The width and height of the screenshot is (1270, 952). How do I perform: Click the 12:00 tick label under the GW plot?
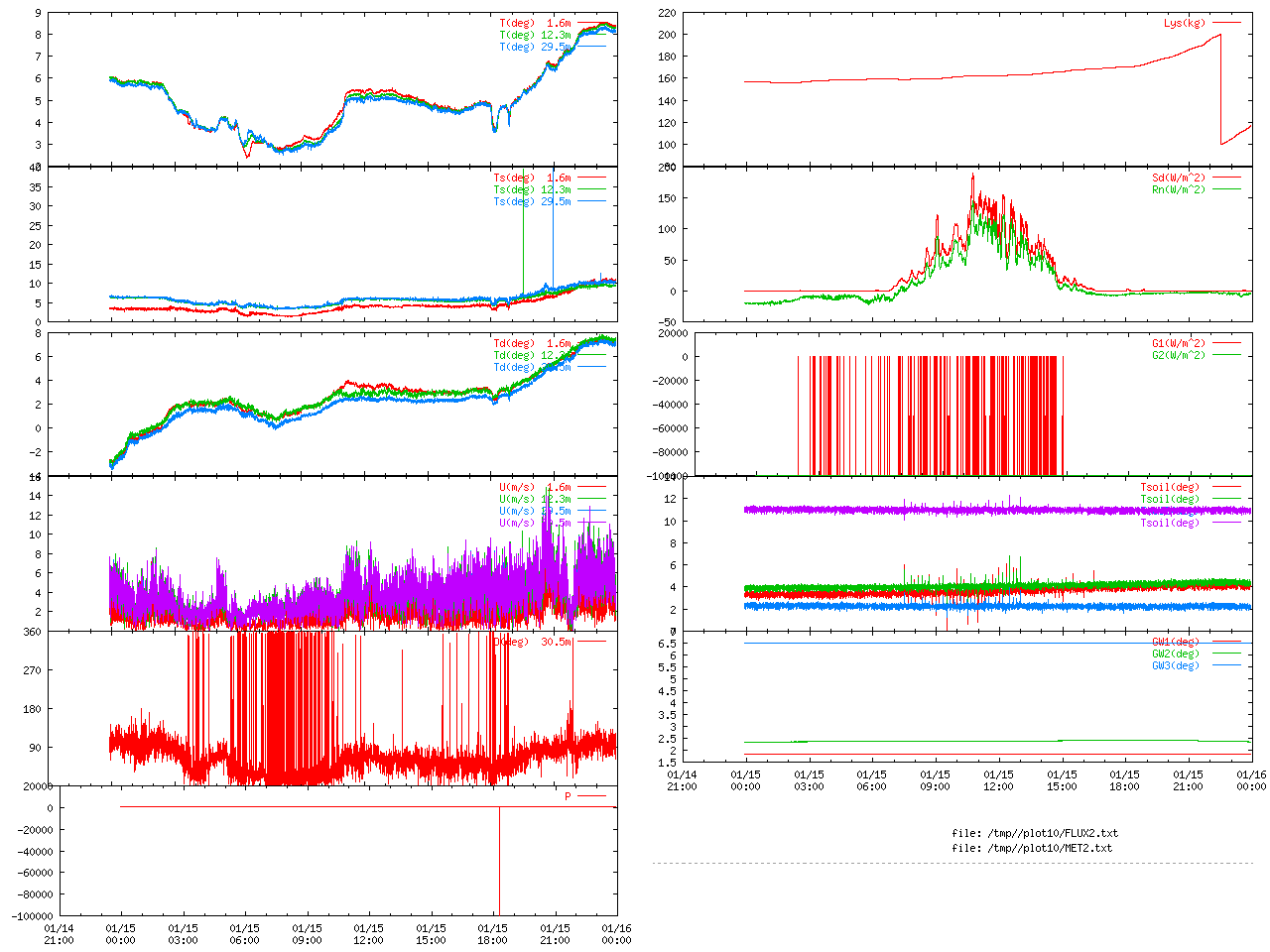coord(998,780)
